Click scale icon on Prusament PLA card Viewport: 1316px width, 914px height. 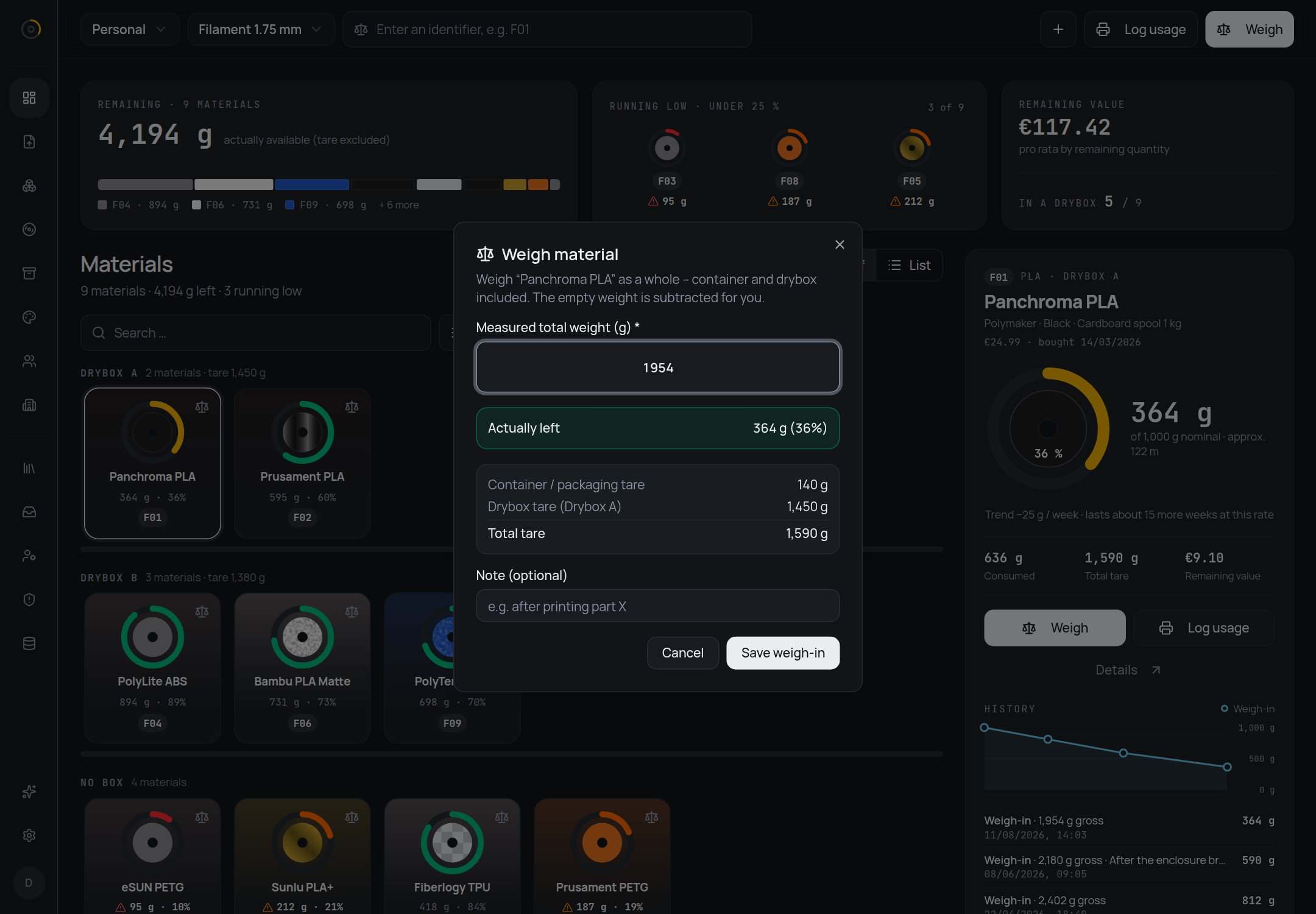(352, 406)
